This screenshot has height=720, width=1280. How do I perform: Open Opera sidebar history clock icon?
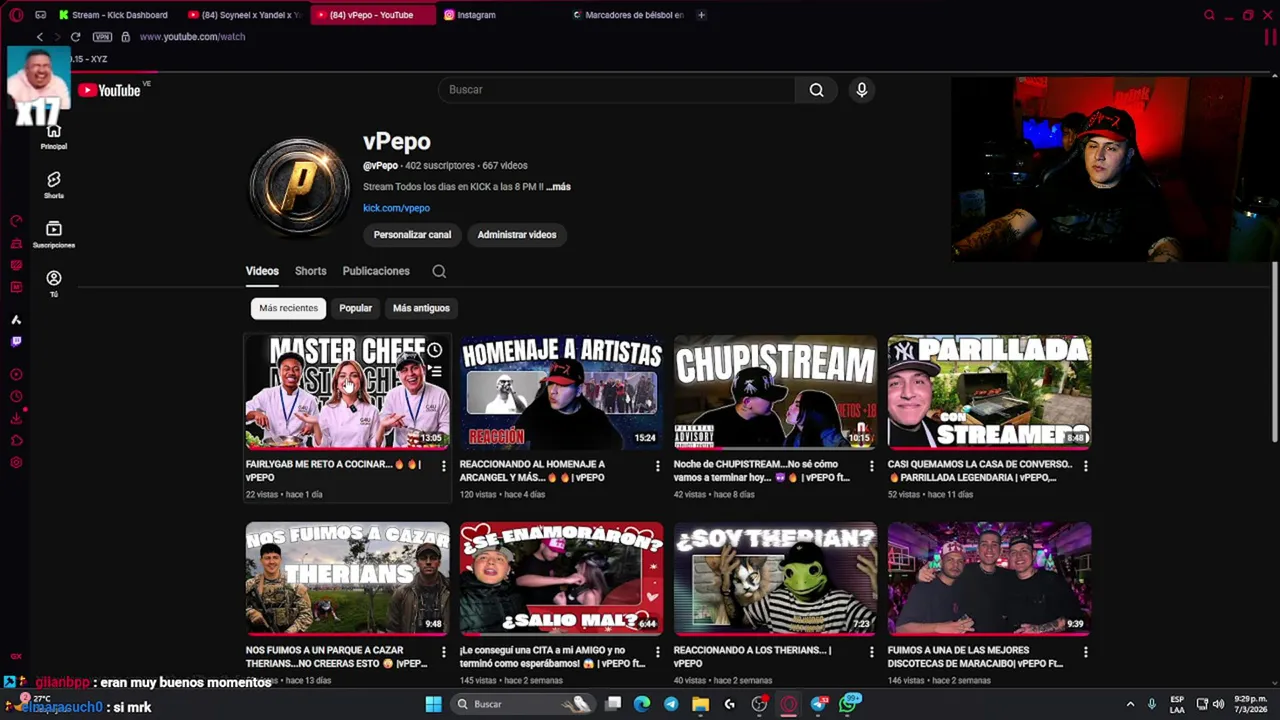click(16, 397)
